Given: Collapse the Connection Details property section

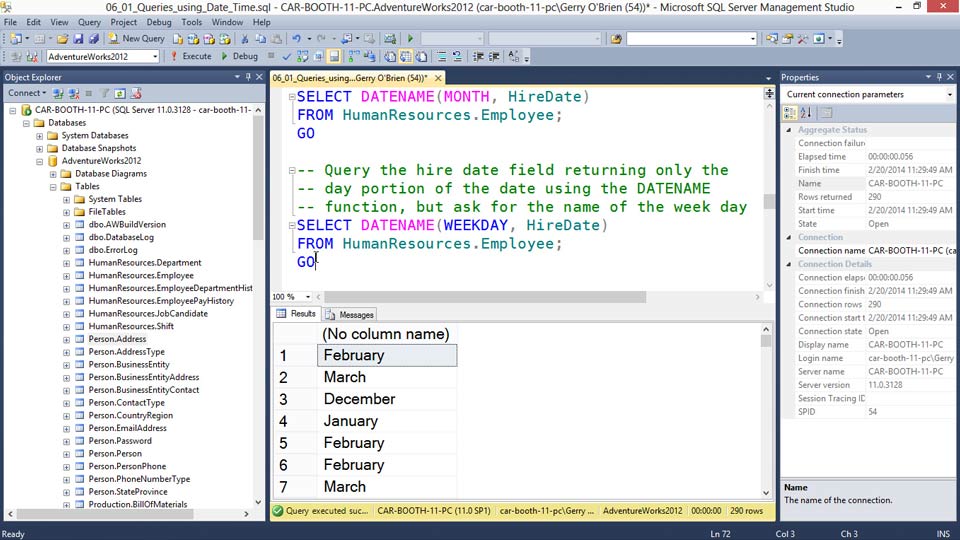Looking at the screenshot, I should [789, 264].
